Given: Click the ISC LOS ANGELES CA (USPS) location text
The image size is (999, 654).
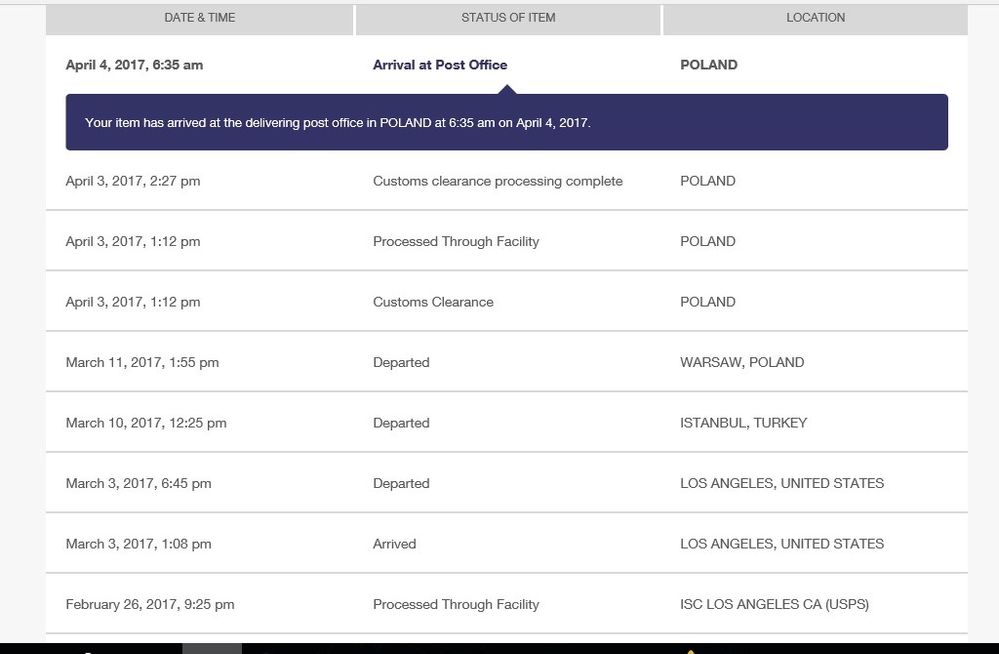Looking at the screenshot, I should click(774, 604).
